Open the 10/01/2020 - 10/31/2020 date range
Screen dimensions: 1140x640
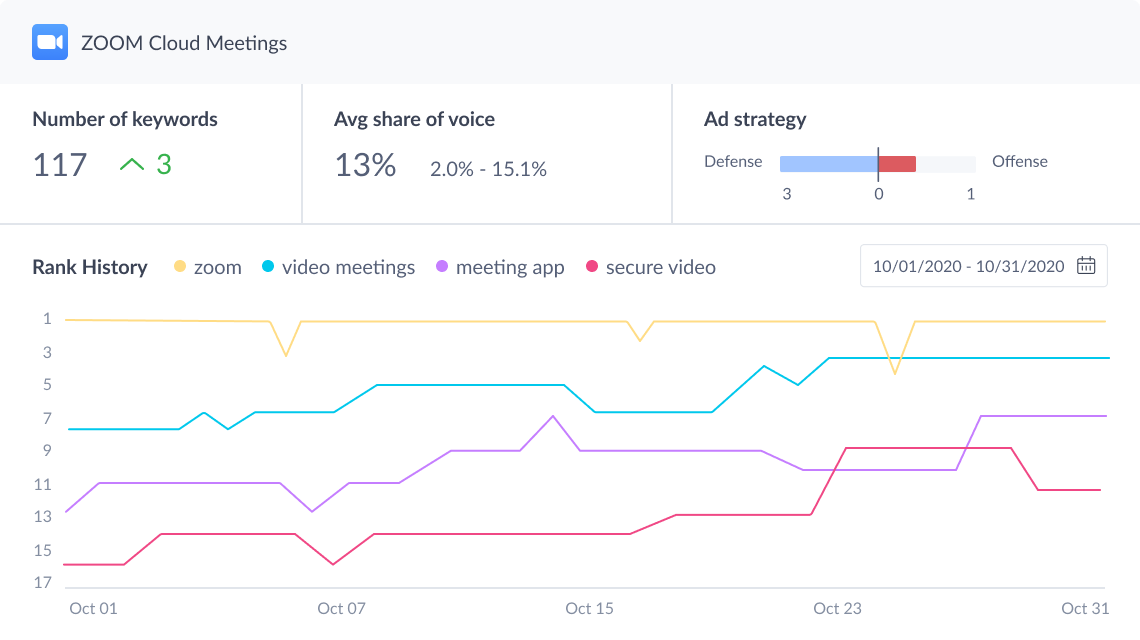point(968,266)
